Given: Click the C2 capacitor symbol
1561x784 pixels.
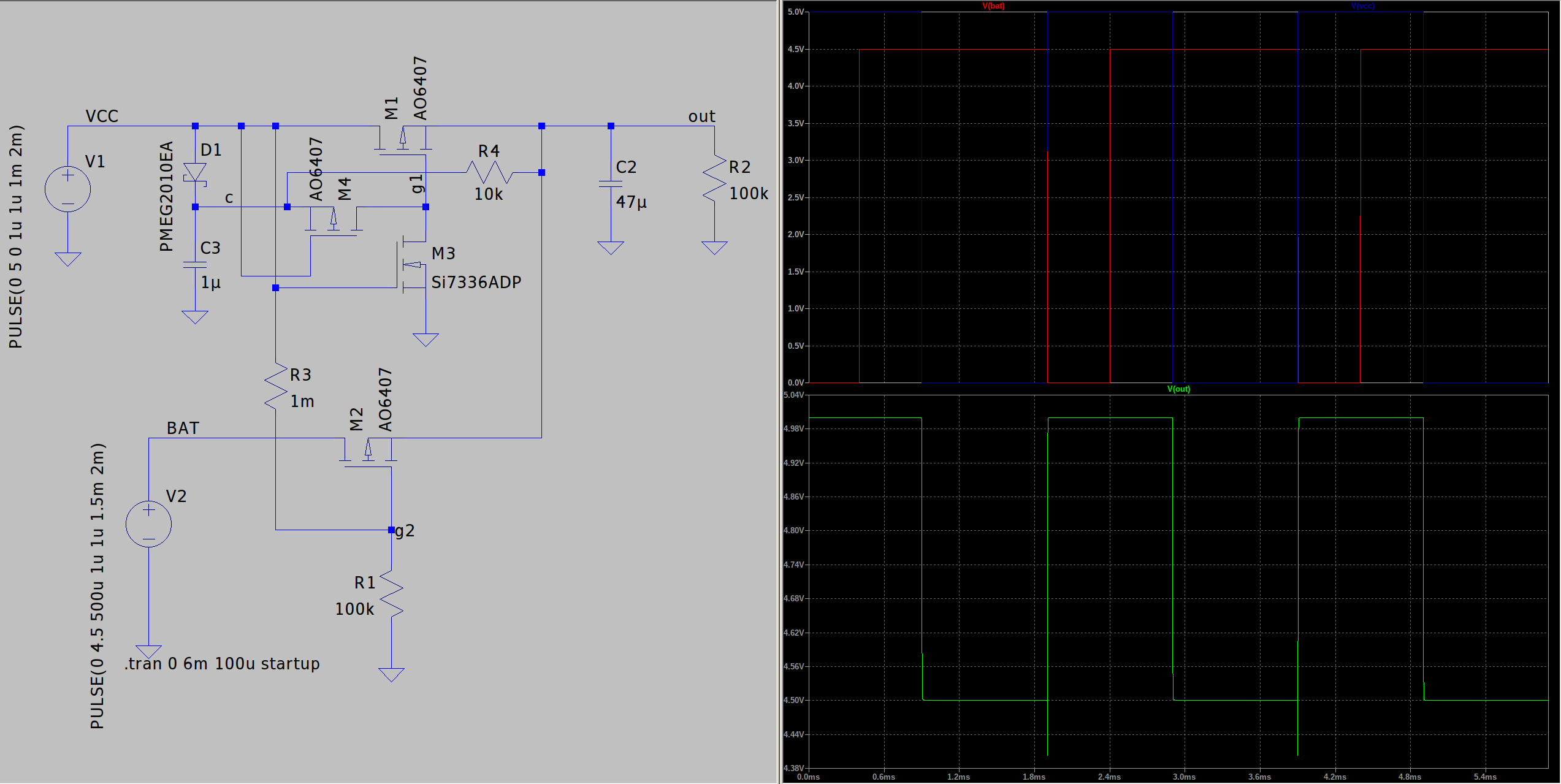Looking at the screenshot, I should click(x=611, y=184).
